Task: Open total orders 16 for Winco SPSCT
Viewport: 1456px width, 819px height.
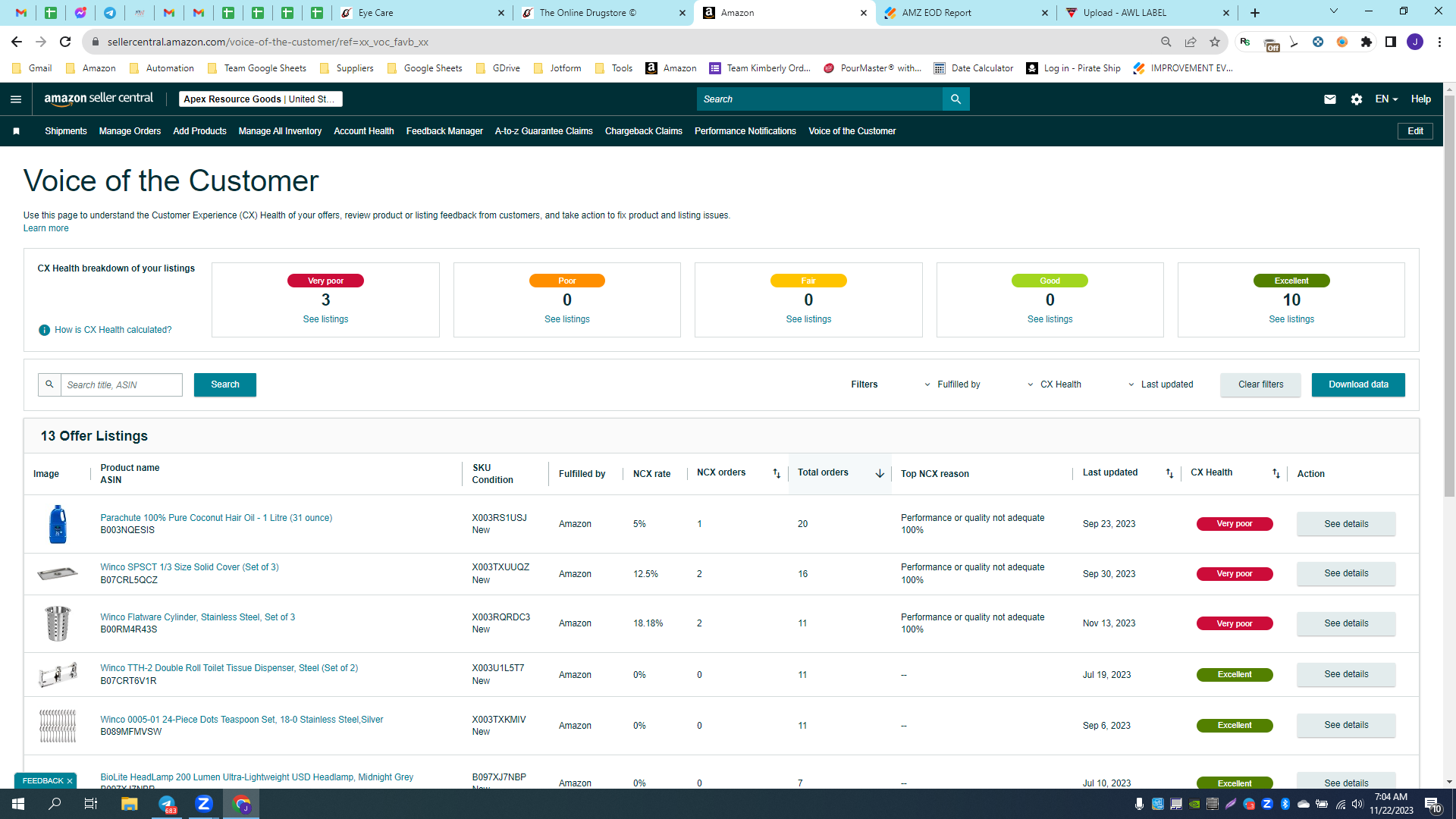Action: (x=803, y=574)
